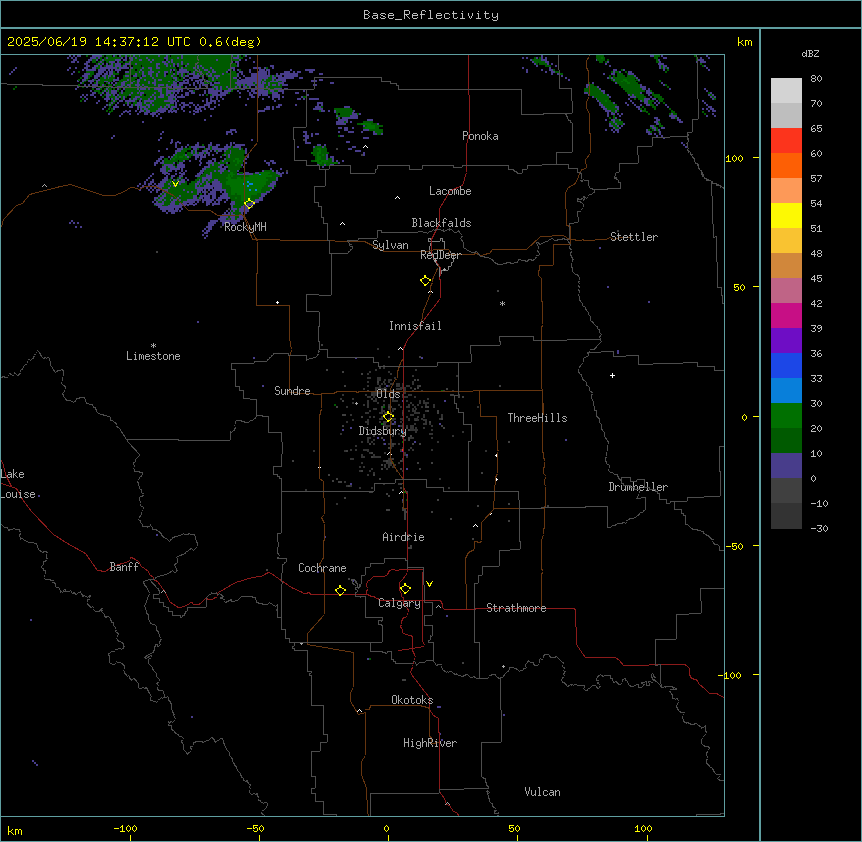
Task: Select the magenta 42–39 dBZ legend swatch
Action: pyautogui.click(x=786, y=315)
